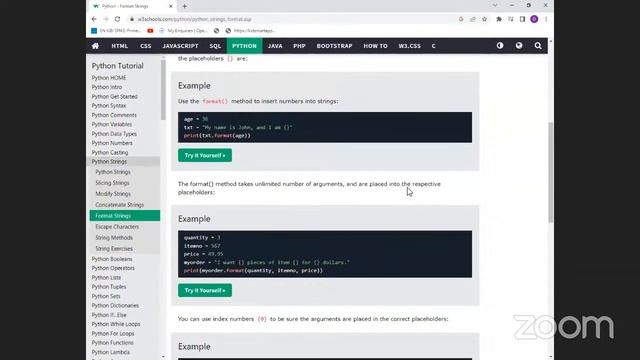Open Python Syntax in sidebar

point(109,106)
